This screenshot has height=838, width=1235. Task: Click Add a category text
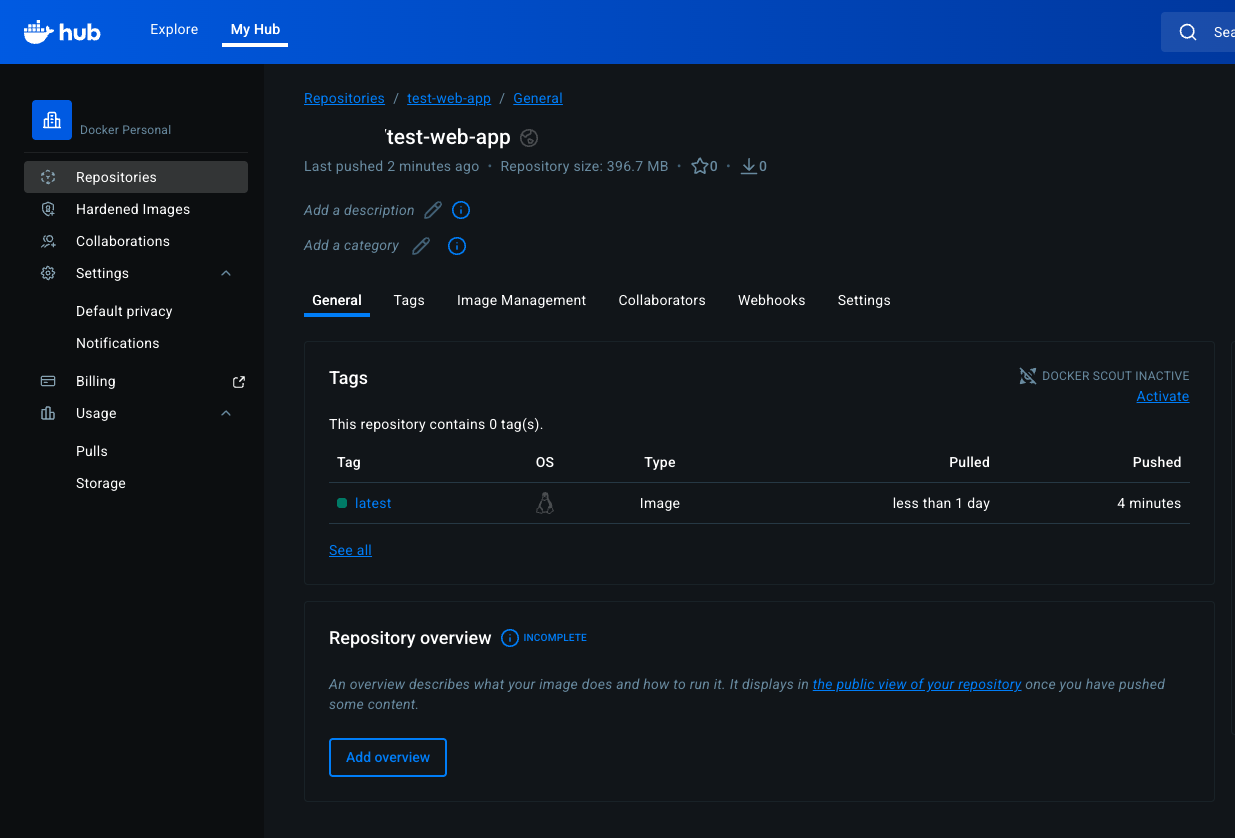[x=351, y=245]
